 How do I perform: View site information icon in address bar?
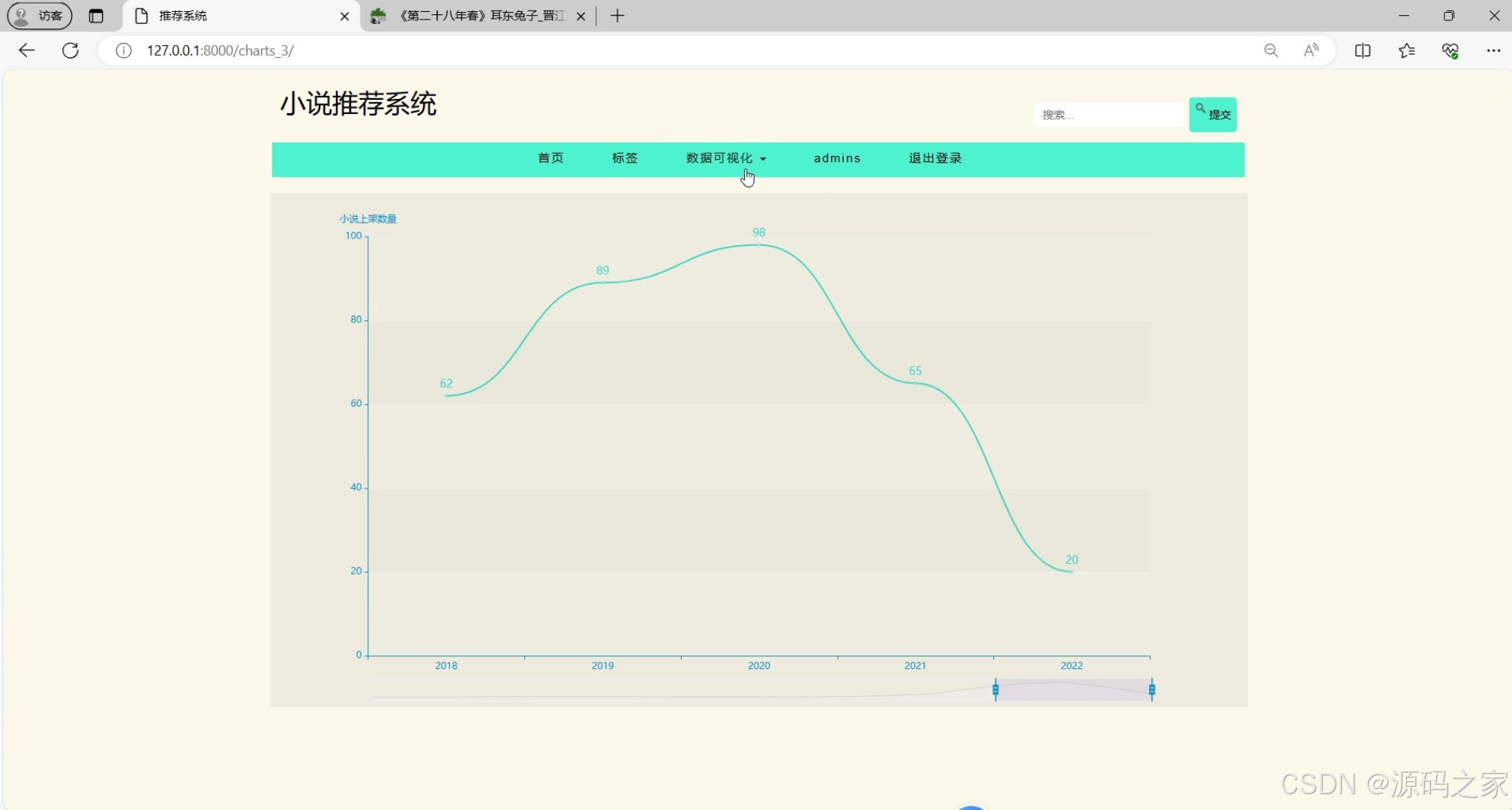pyautogui.click(x=124, y=50)
